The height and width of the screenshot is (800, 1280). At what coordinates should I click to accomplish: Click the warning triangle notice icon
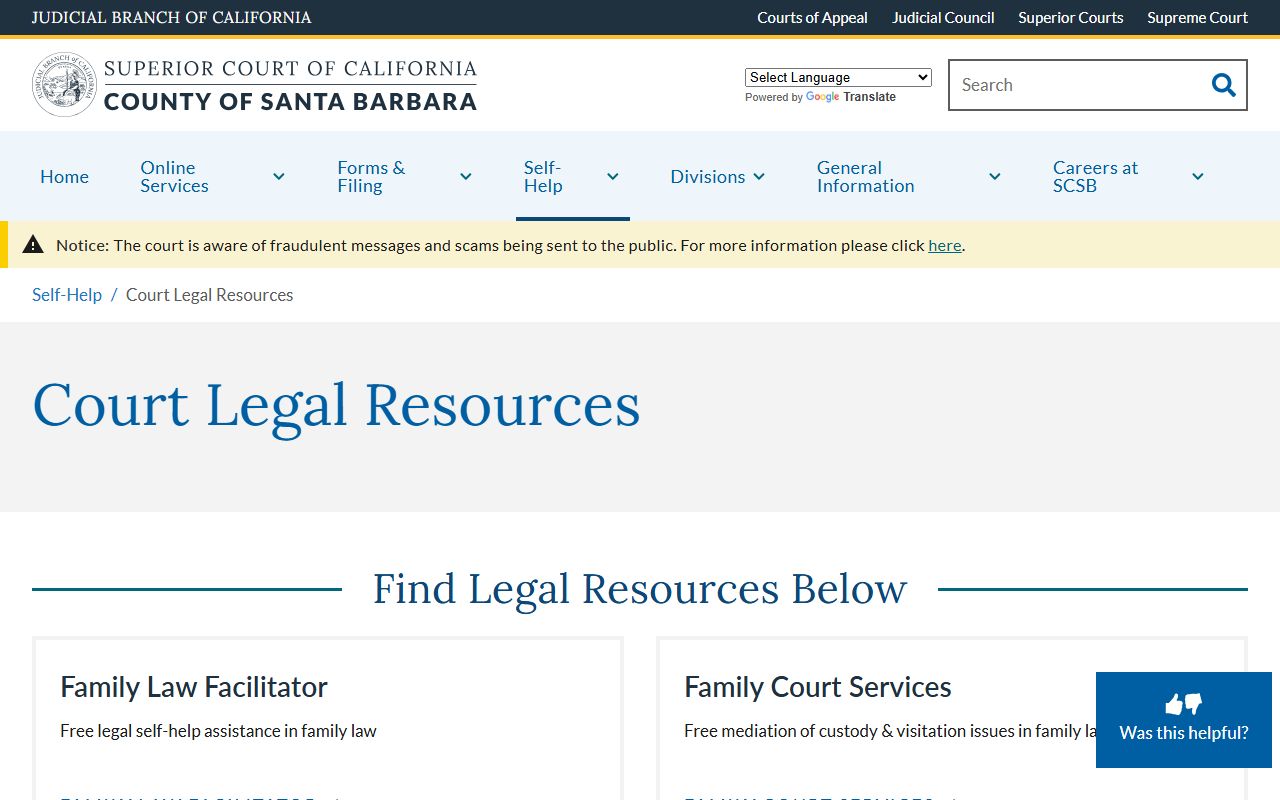[x=33, y=245]
